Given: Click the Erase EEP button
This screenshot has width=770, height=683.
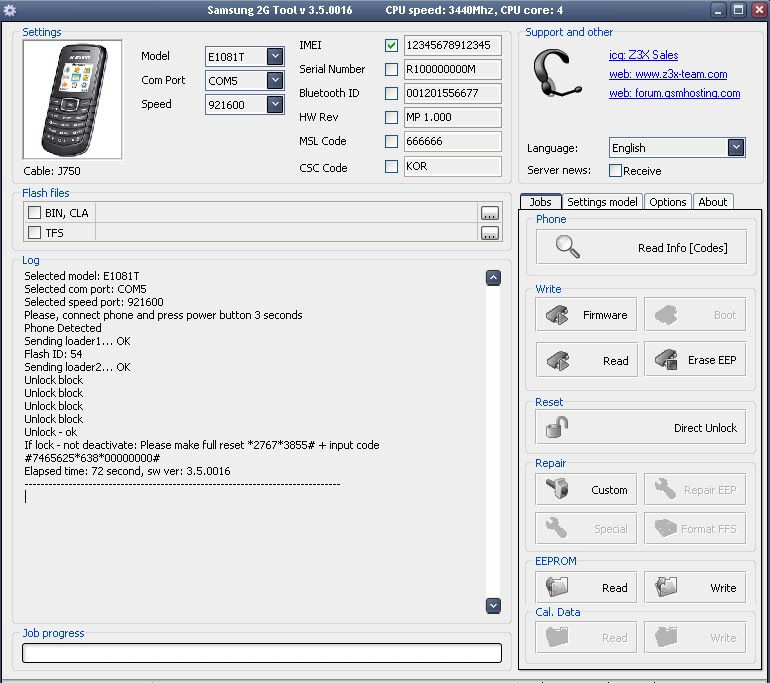Looking at the screenshot, I should tap(695, 359).
